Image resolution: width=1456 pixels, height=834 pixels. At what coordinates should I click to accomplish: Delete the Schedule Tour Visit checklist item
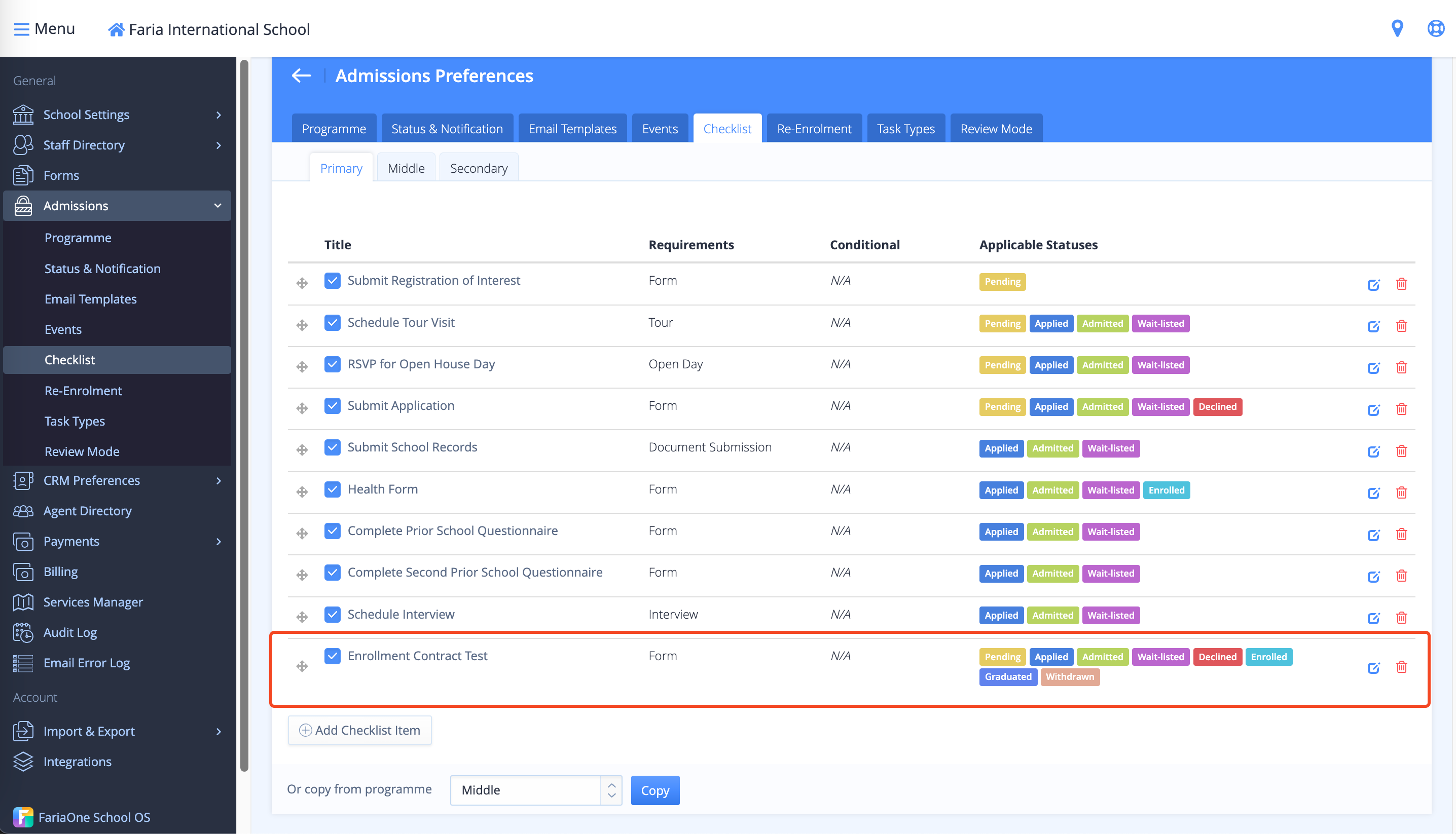point(1401,326)
